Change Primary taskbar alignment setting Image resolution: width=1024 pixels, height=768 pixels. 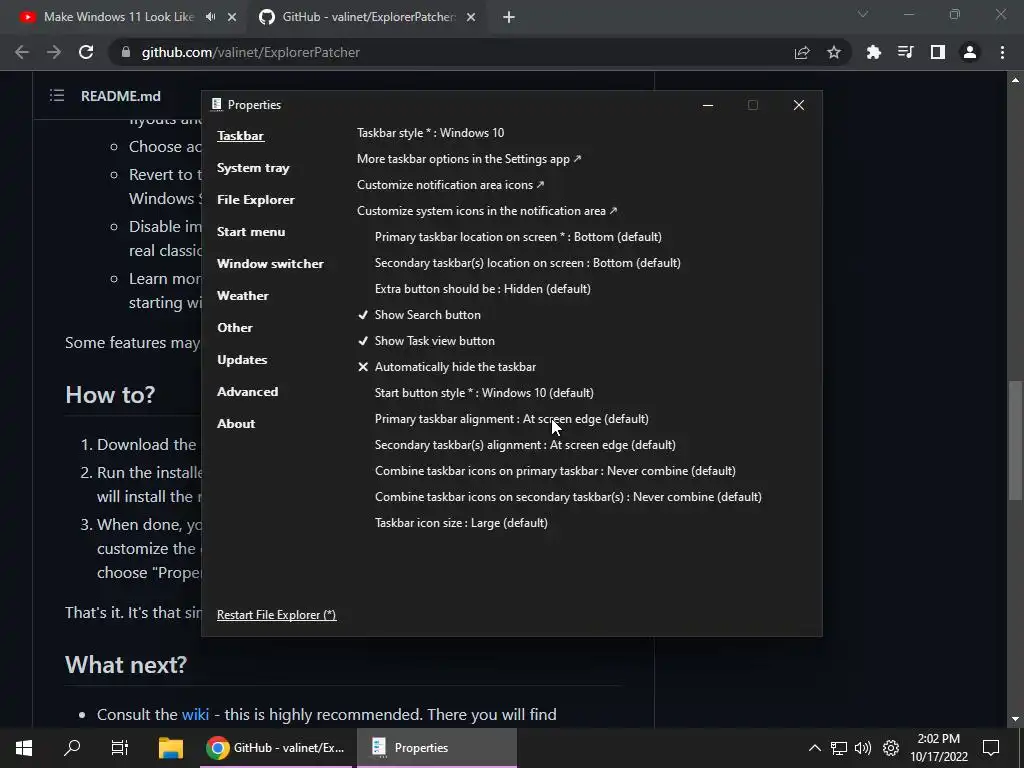pos(511,419)
